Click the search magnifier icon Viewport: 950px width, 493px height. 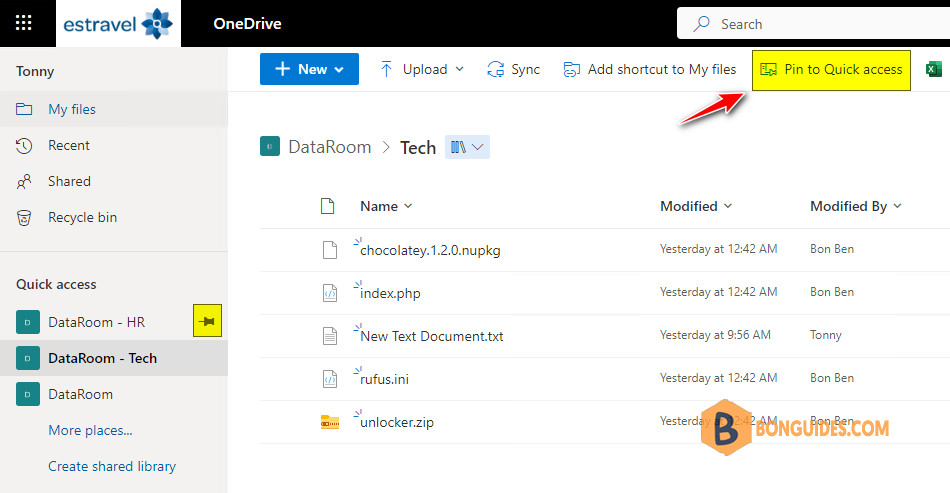click(702, 24)
